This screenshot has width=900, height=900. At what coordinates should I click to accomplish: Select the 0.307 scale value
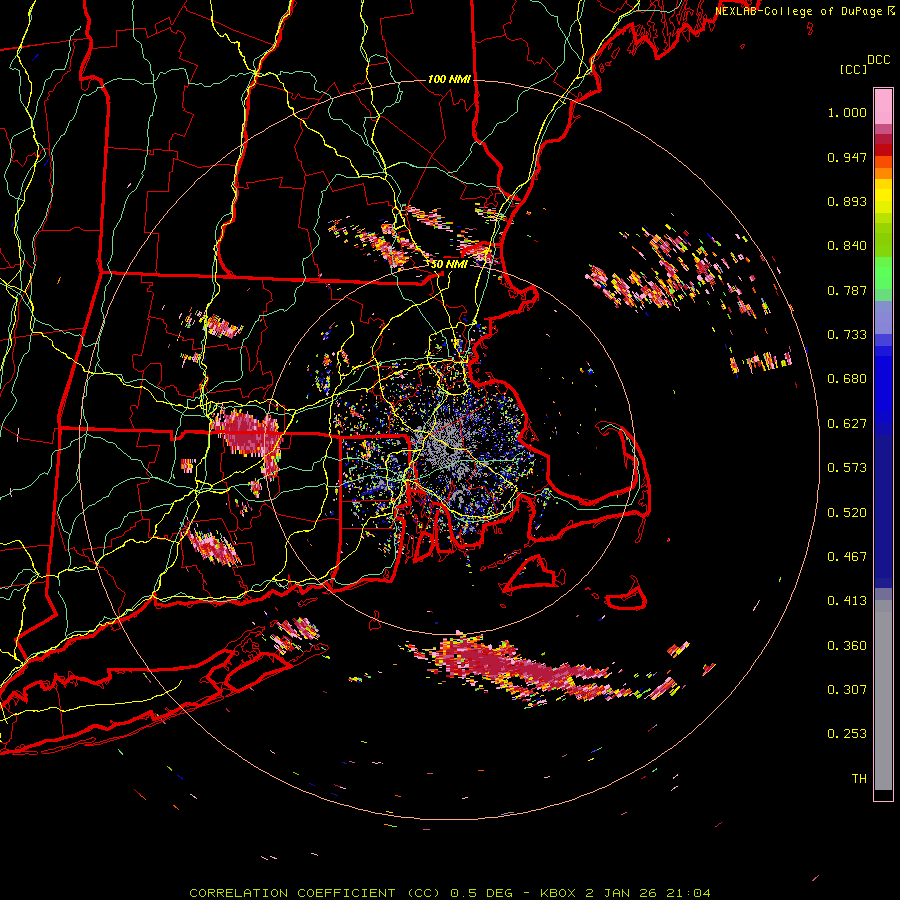[x=847, y=690]
